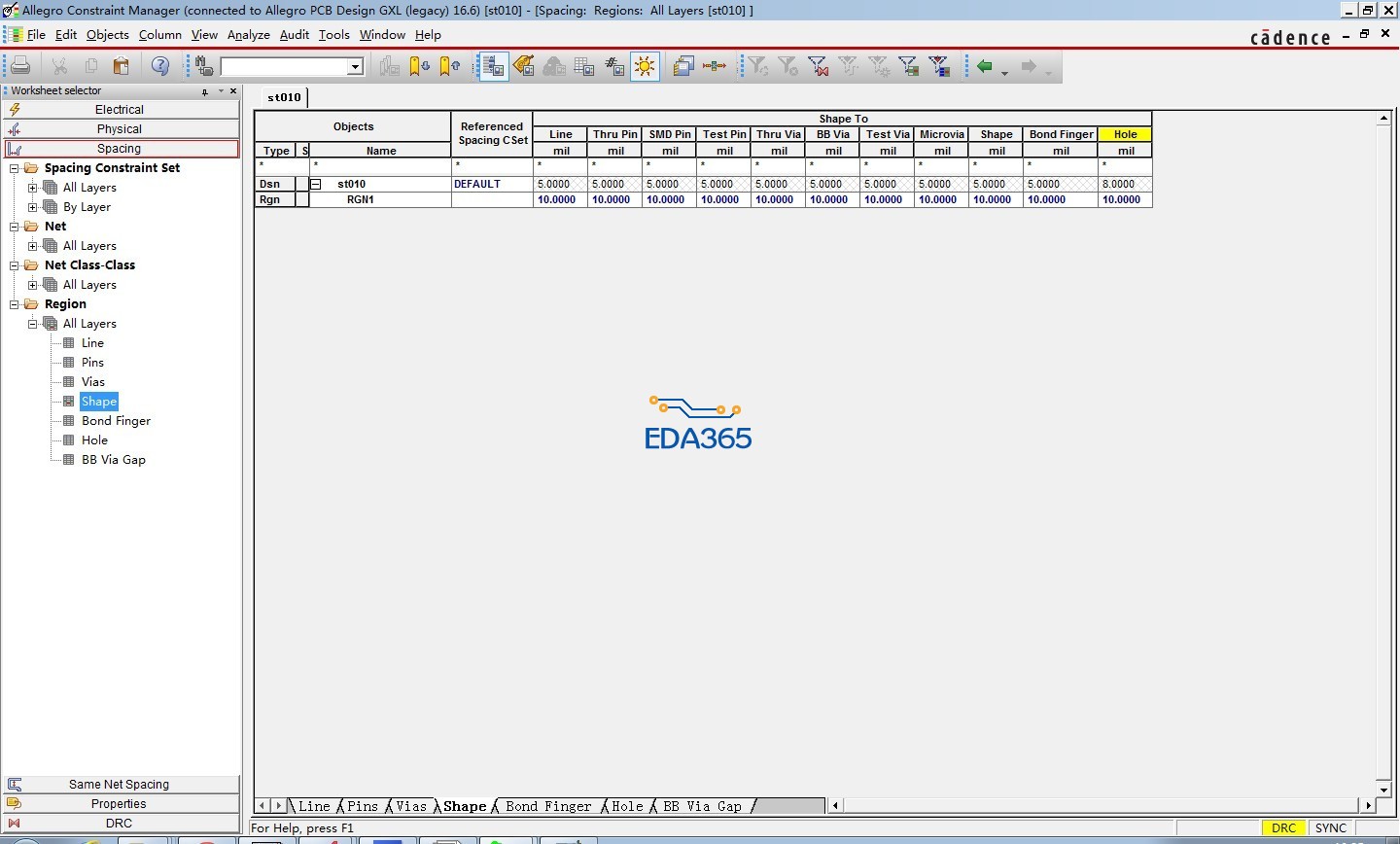Click the toolbar search input field
Image resolution: width=1400 pixels, height=844 pixels.
click(284, 67)
